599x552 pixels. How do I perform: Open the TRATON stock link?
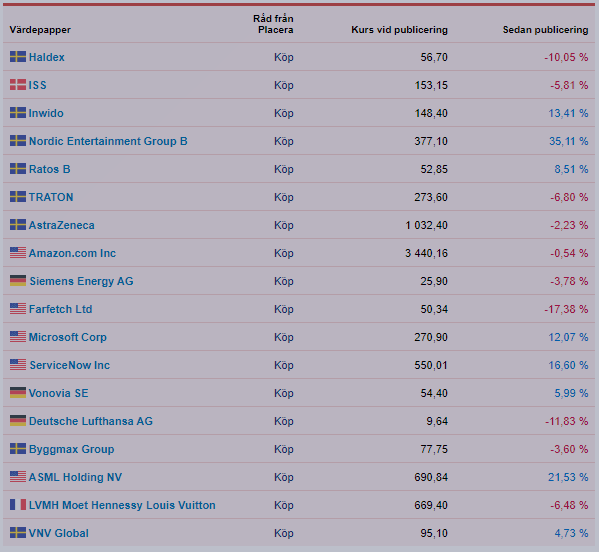tap(51, 197)
